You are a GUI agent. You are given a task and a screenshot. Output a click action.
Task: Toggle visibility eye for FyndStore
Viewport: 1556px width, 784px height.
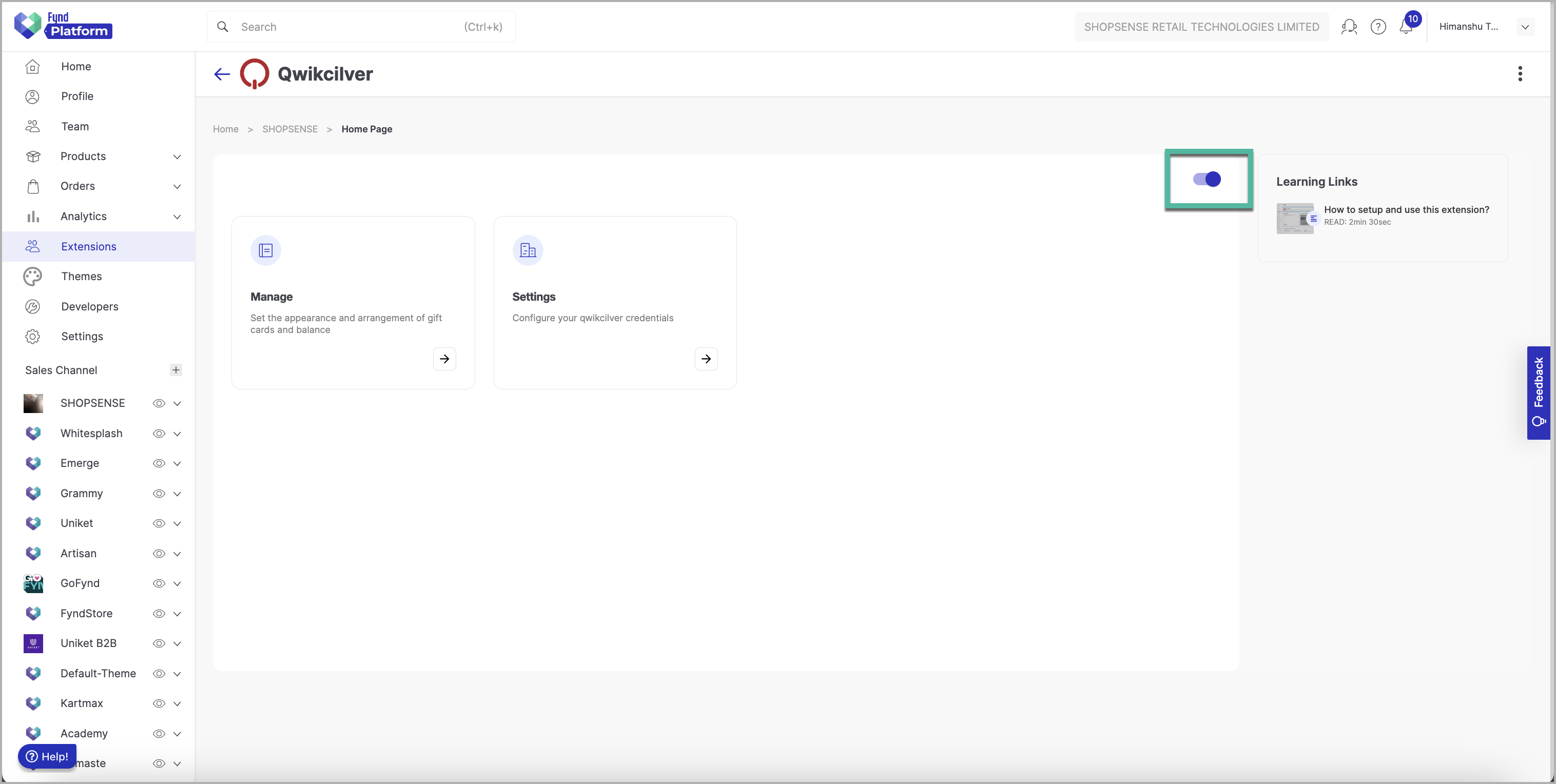(x=159, y=614)
